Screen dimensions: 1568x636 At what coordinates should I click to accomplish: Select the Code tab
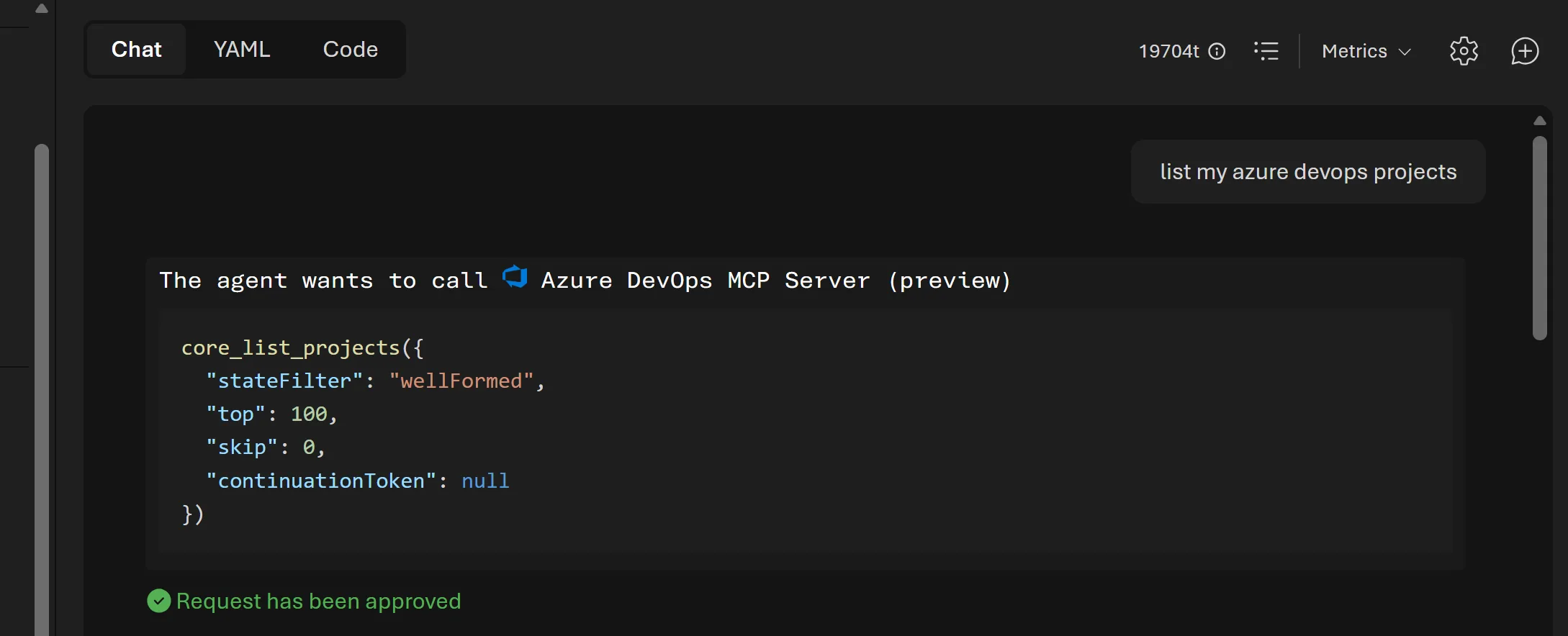click(x=350, y=50)
